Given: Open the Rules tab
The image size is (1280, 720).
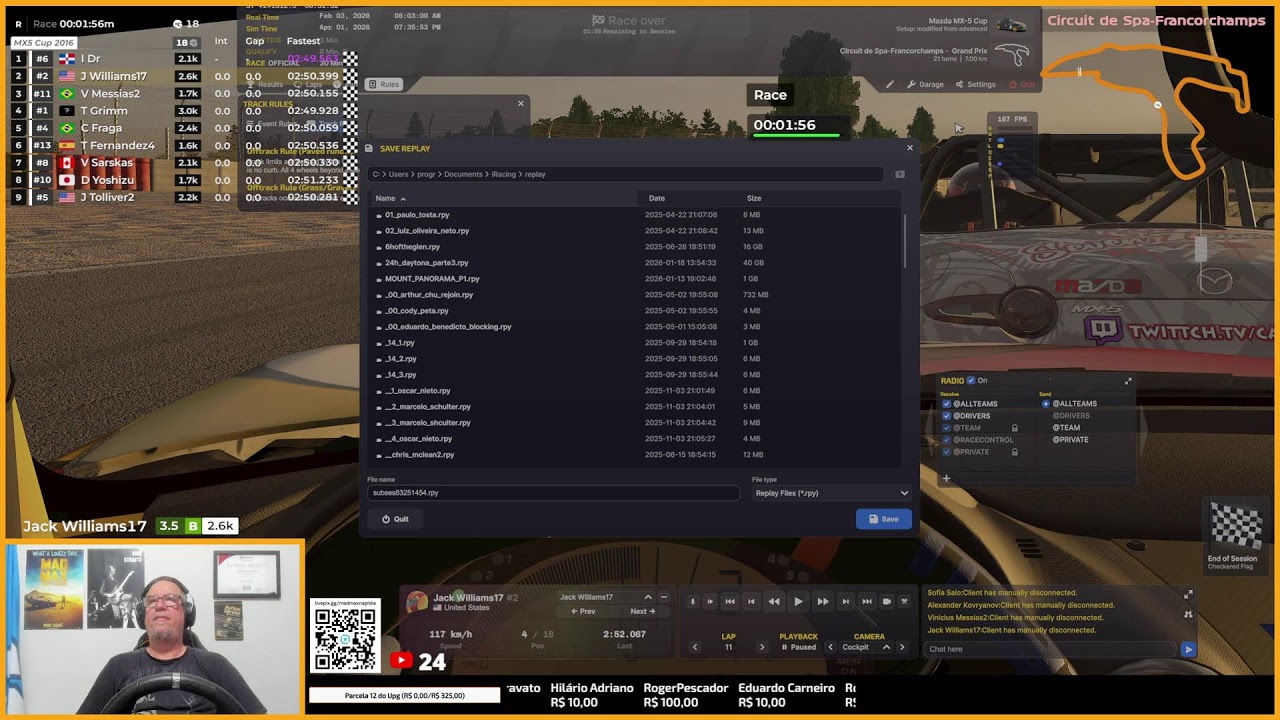Looking at the screenshot, I should [x=383, y=84].
